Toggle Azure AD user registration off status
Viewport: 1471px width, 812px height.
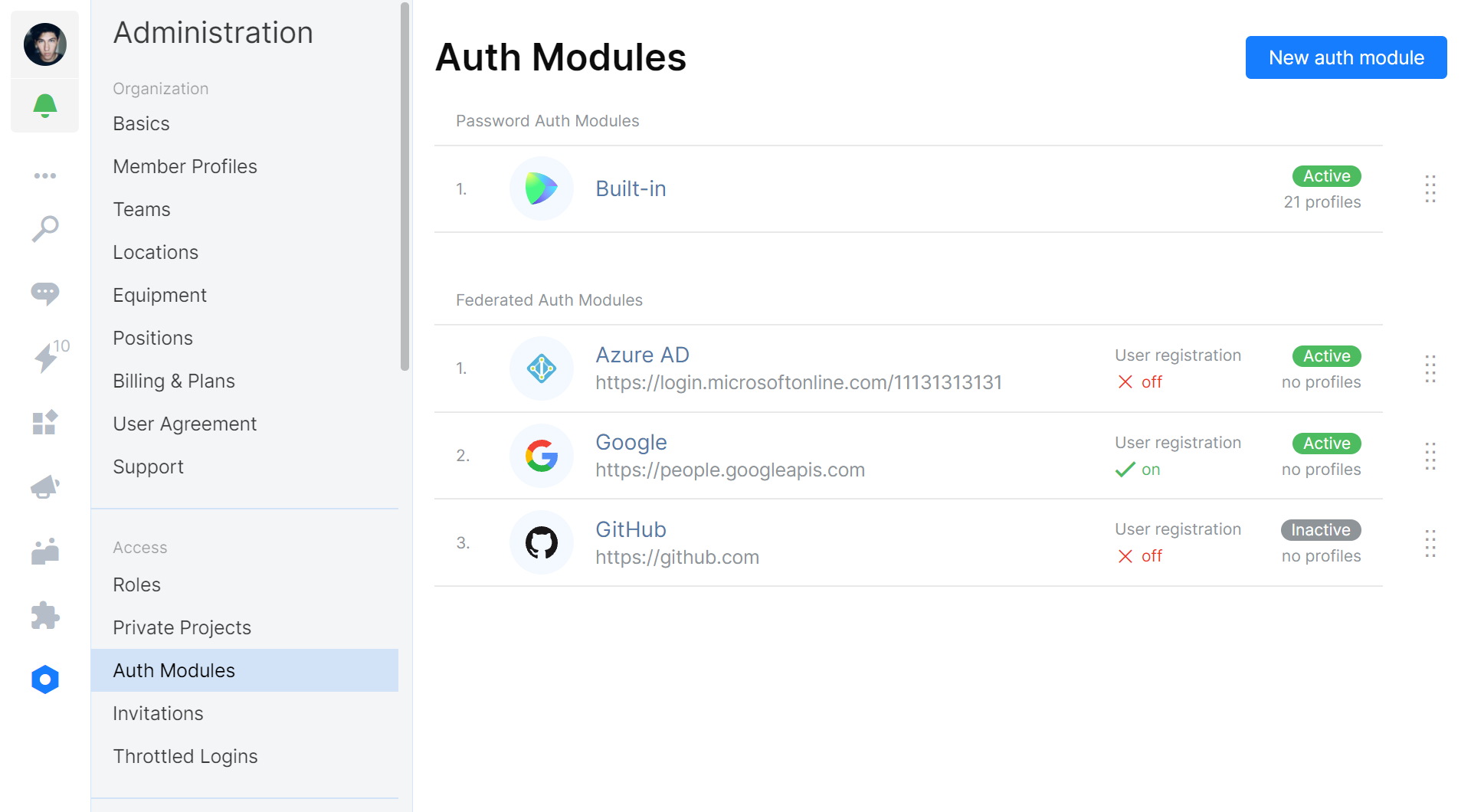[1140, 382]
